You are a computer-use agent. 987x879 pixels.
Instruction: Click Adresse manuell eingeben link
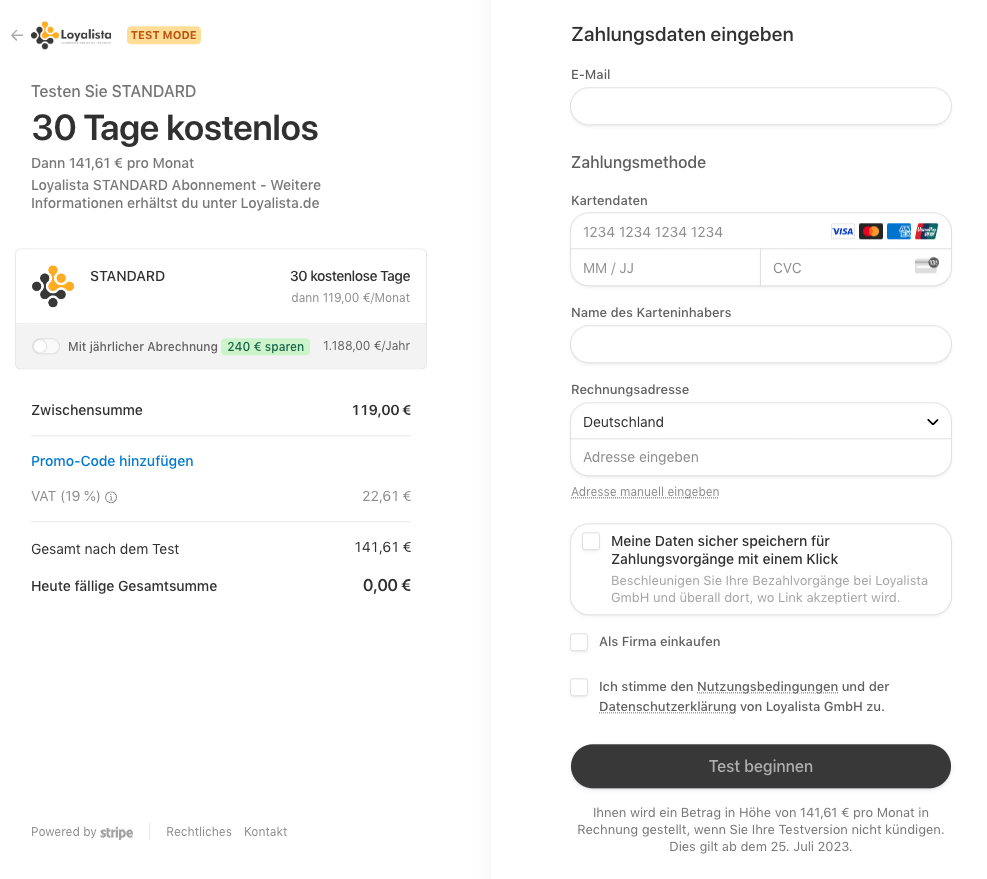[x=645, y=492]
